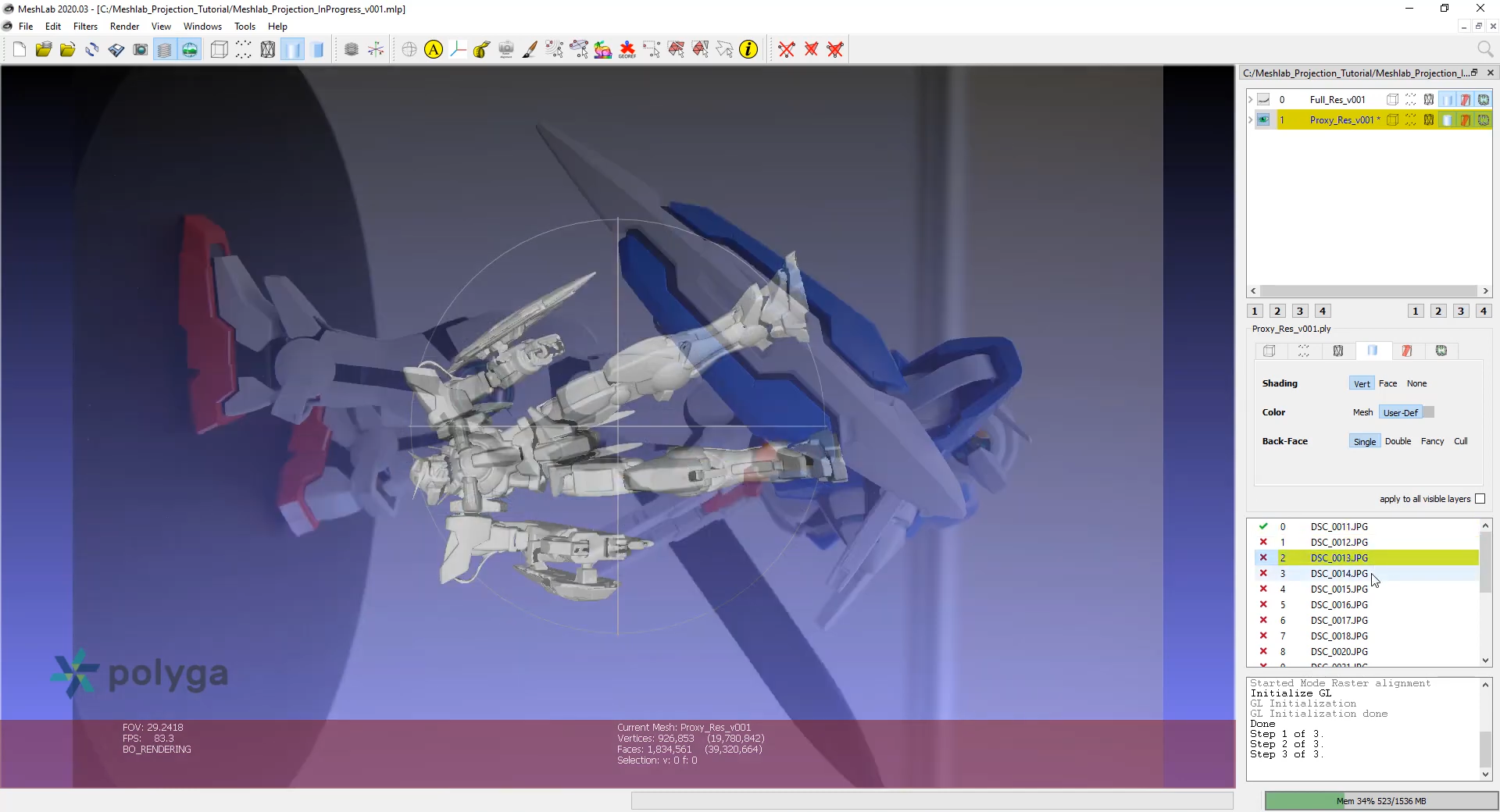The height and width of the screenshot is (812, 1500).
Task: Set Color to Mesh
Action: tap(1363, 412)
